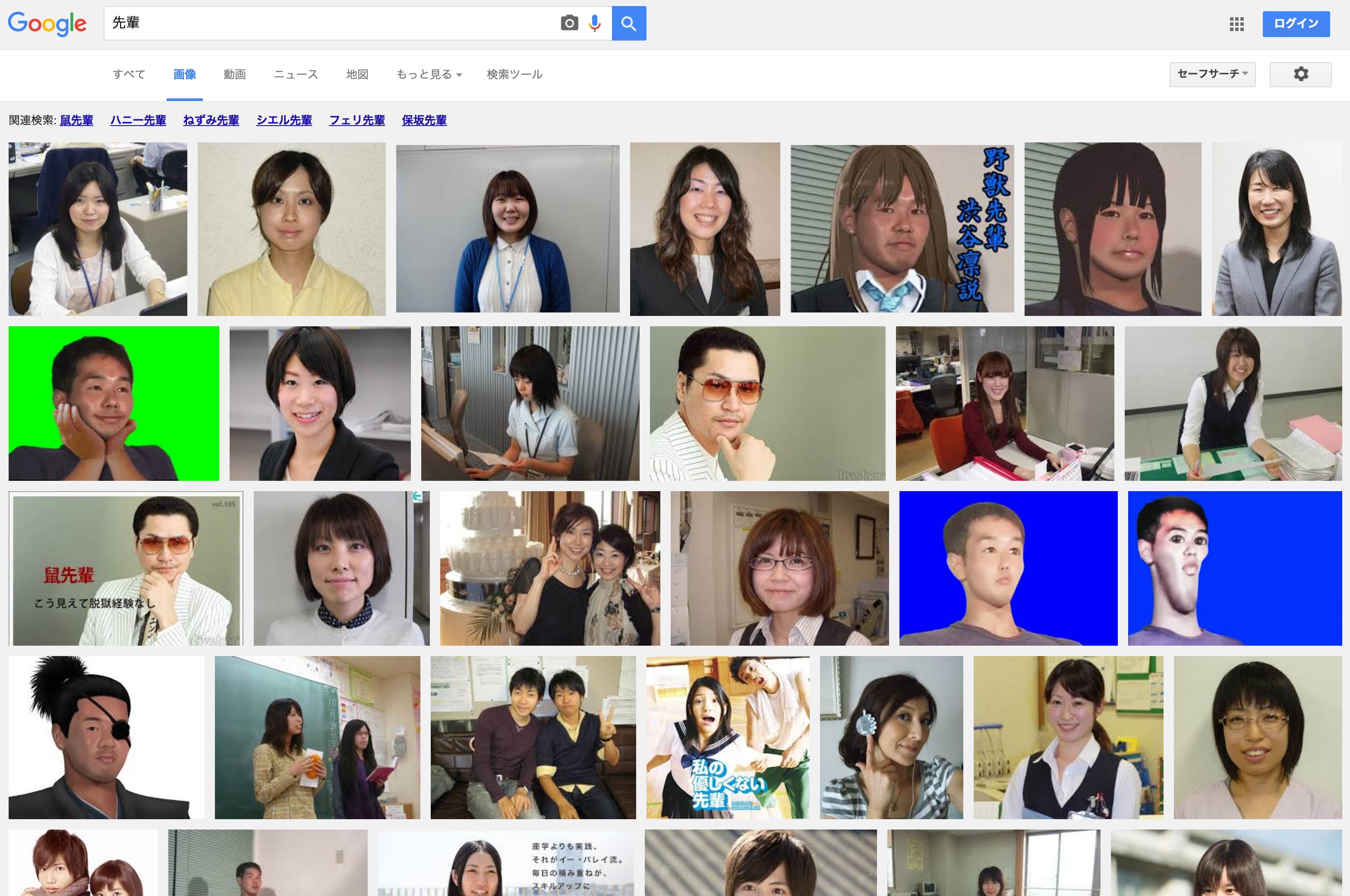
Task: Open the green background man thumbnail
Action: (x=114, y=404)
